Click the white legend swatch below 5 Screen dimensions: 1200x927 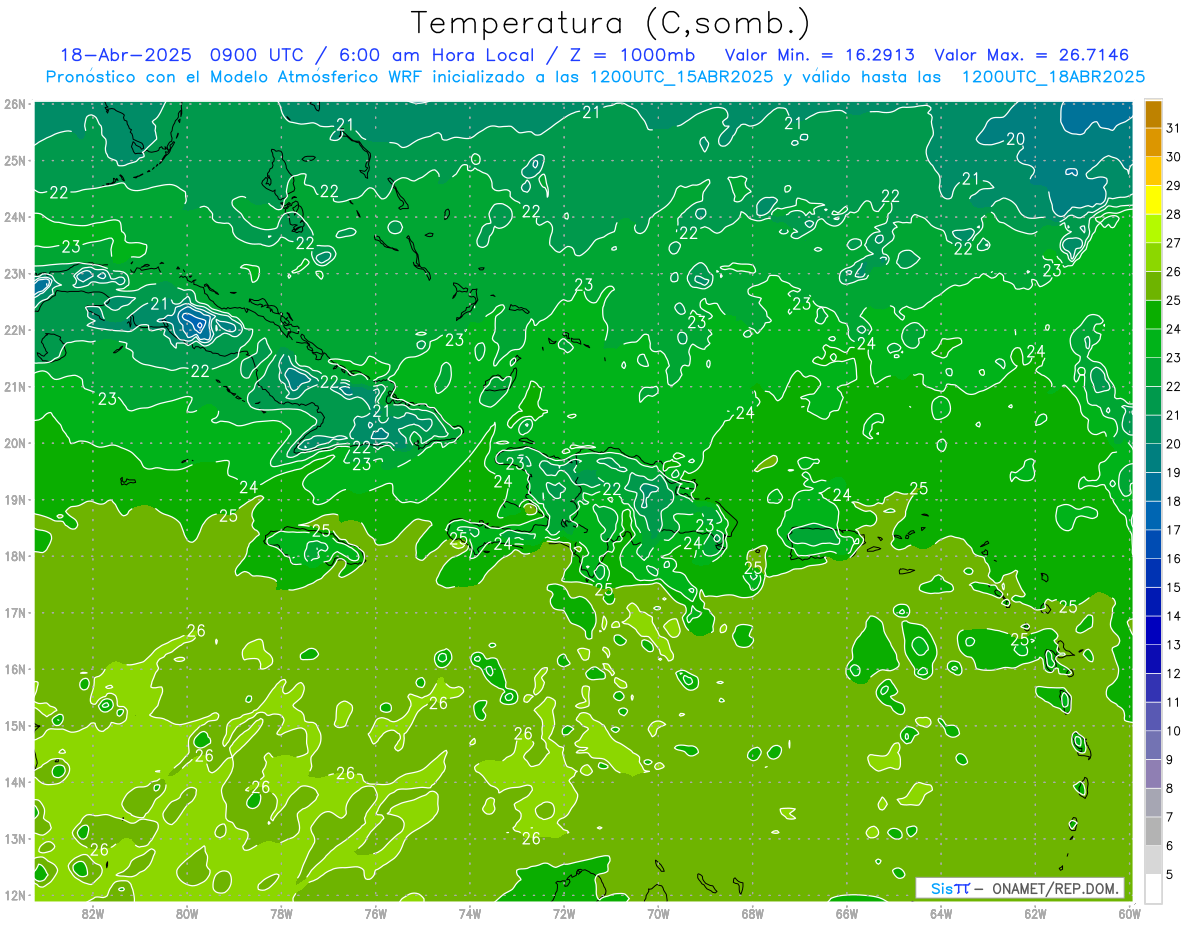pos(1153,888)
